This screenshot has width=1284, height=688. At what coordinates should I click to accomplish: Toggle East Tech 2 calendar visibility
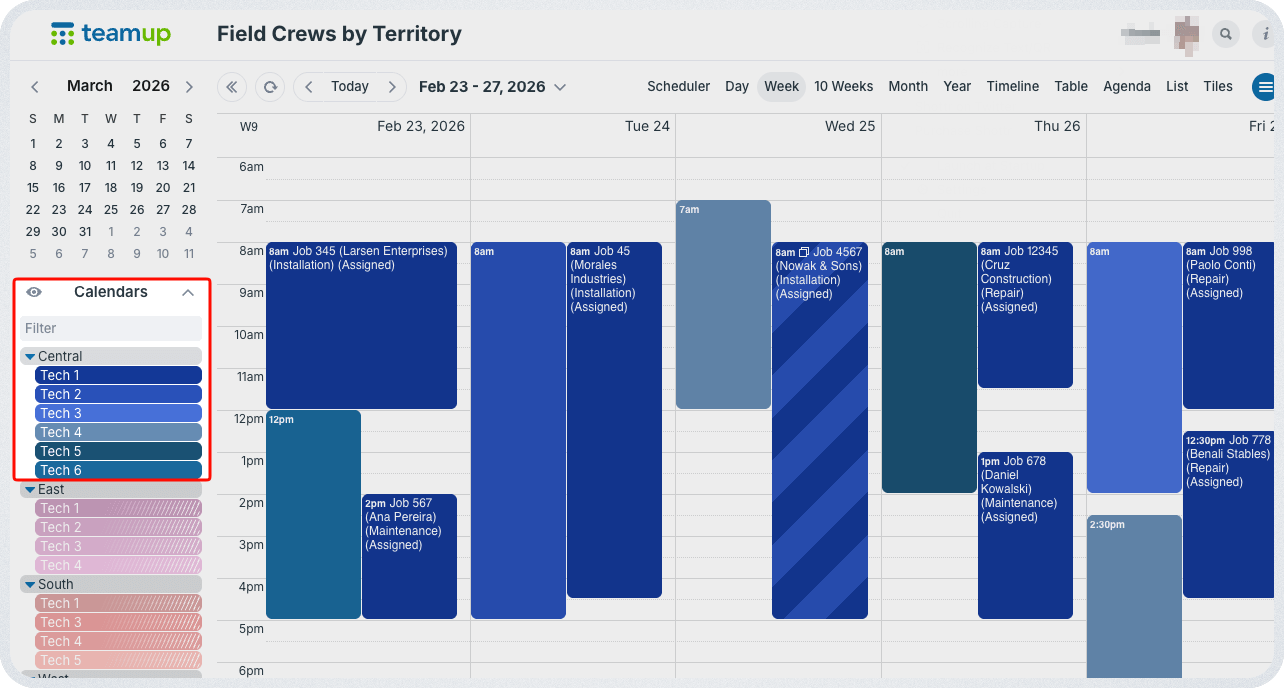(x=118, y=527)
